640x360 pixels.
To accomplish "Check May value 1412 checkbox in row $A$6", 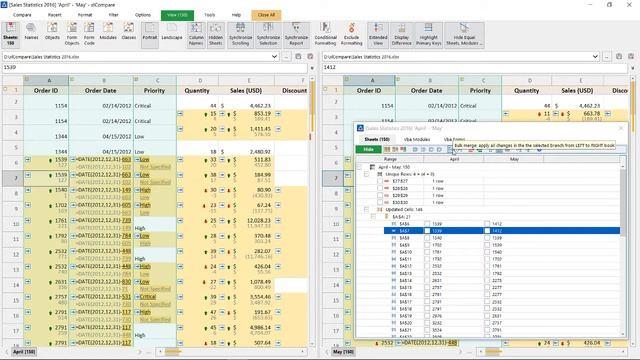I will [x=487, y=224].
